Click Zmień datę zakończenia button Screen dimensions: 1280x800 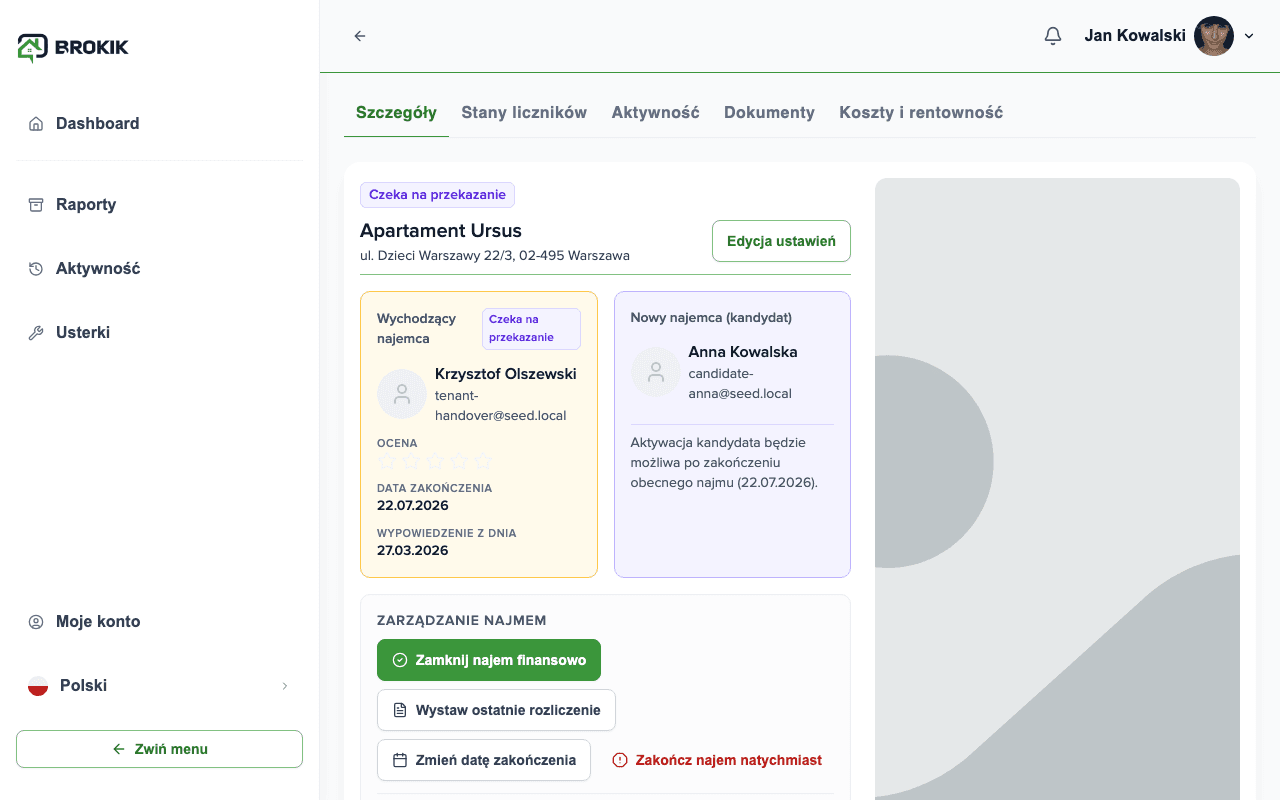pyautogui.click(x=484, y=760)
